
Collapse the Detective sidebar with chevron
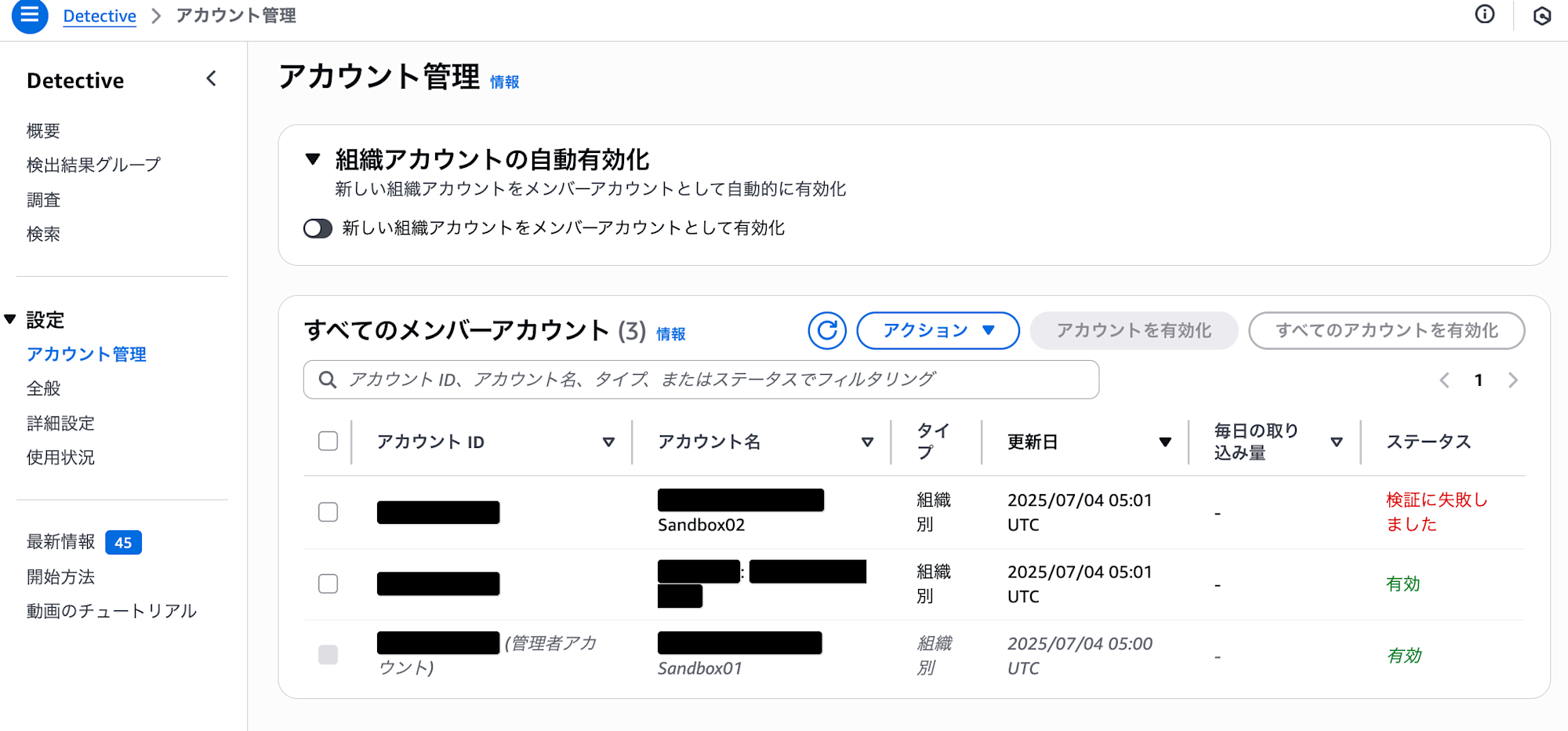(x=211, y=78)
